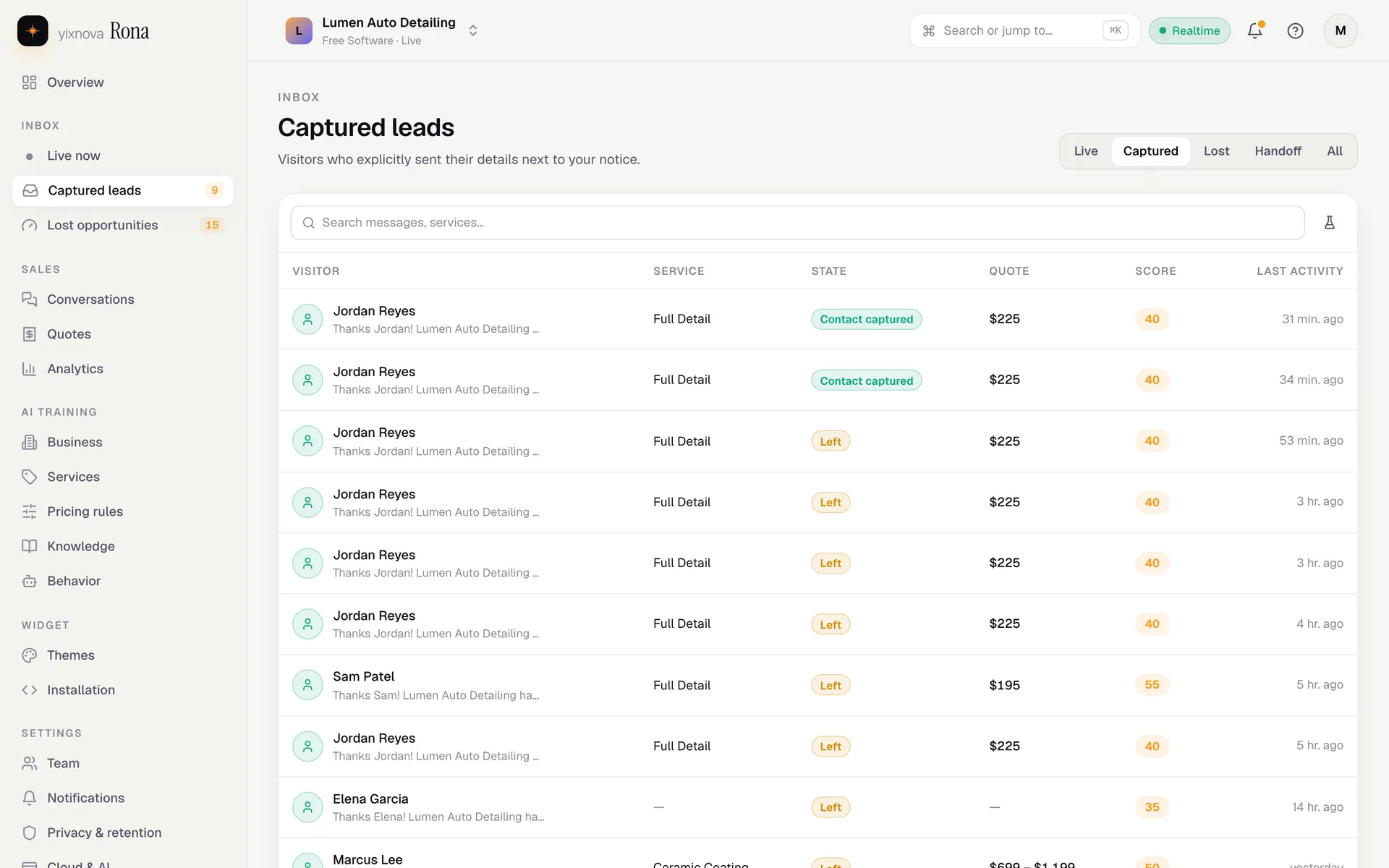Open Privacy & retention settings
Image resolution: width=1389 pixels, height=868 pixels.
coord(123,833)
